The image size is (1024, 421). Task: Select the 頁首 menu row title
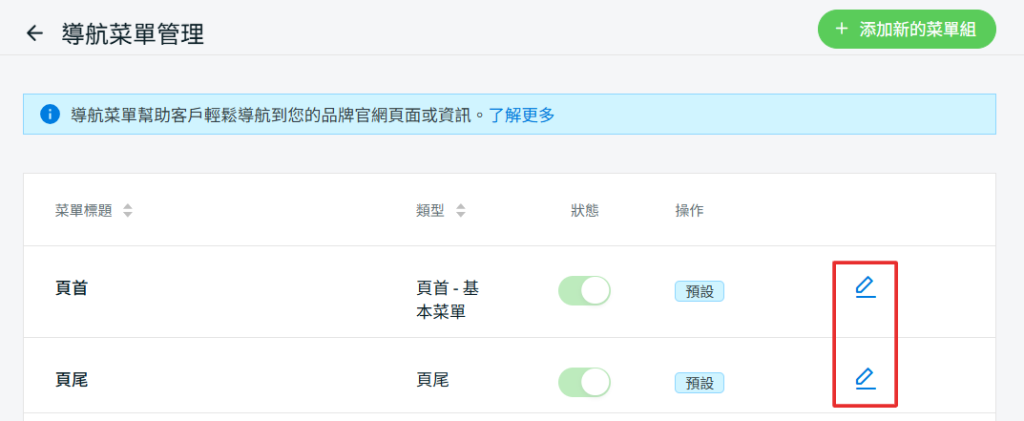[x=72, y=288]
